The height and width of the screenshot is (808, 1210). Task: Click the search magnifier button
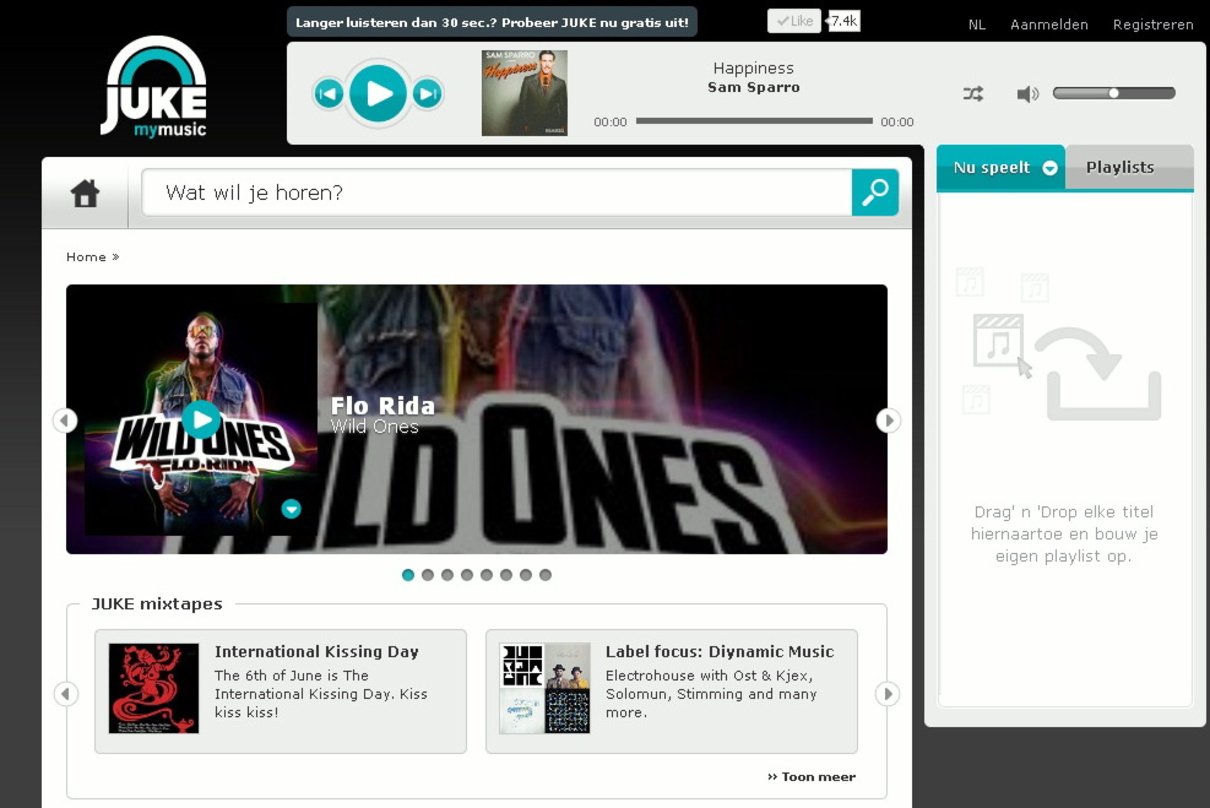tap(875, 192)
